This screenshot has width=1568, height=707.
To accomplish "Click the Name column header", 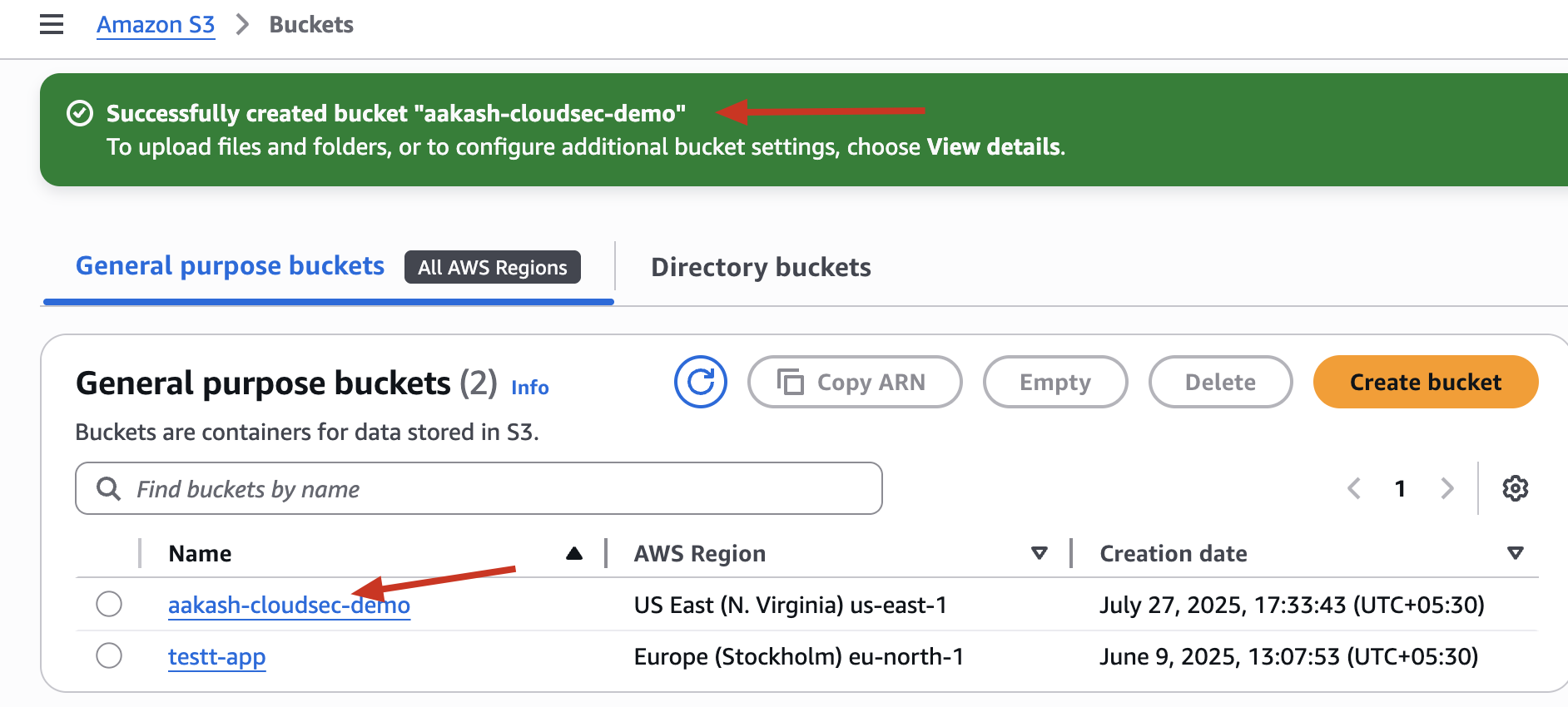I will [200, 553].
